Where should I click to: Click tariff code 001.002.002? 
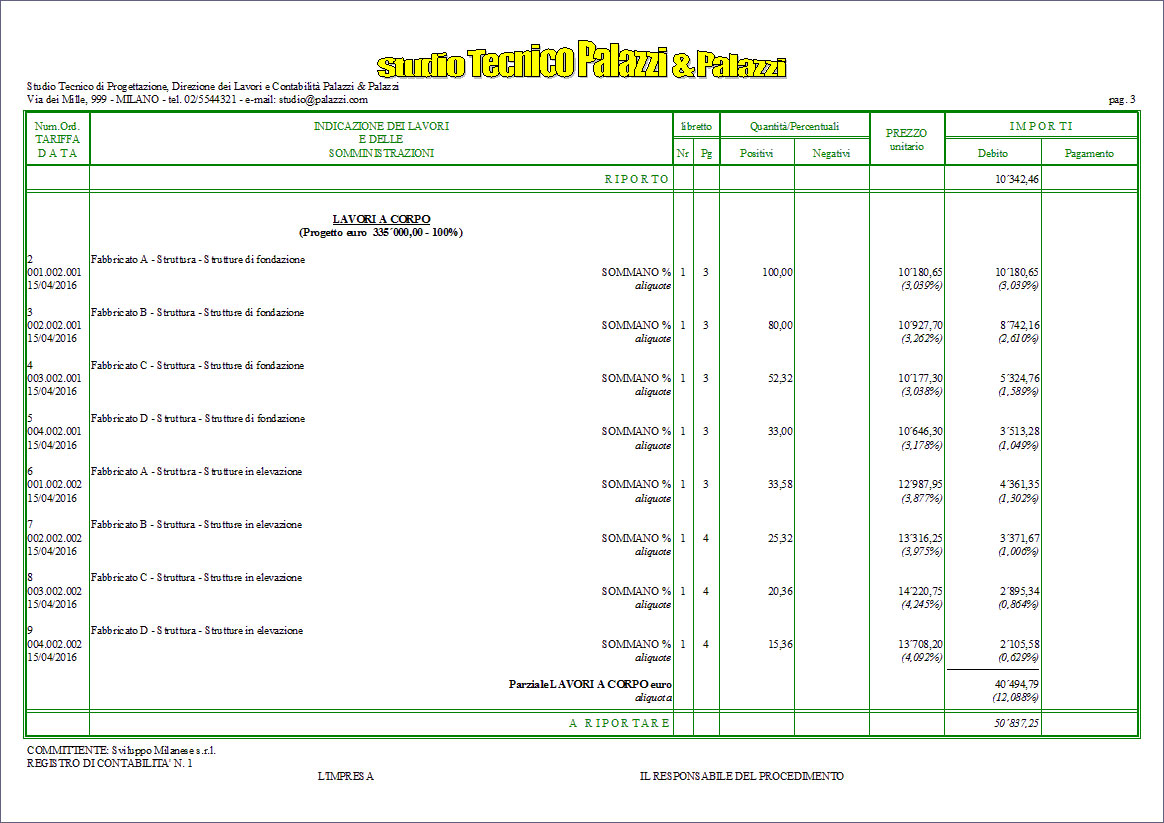[54, 485]
